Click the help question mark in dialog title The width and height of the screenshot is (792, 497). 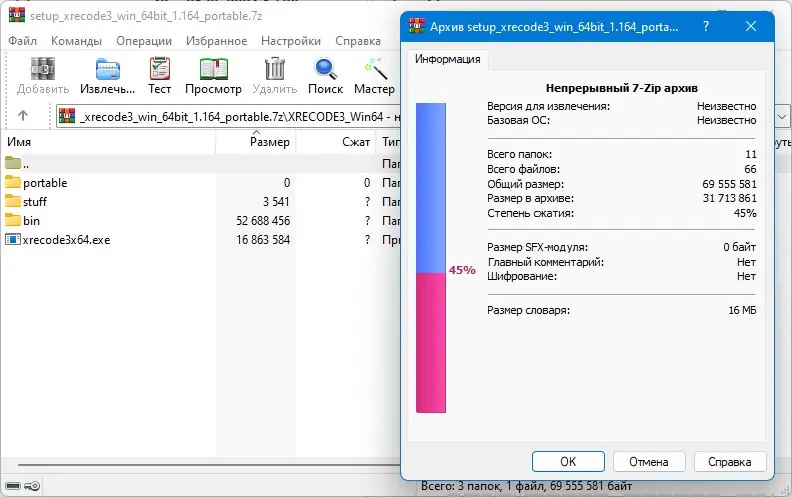click(x=706, y=26)
